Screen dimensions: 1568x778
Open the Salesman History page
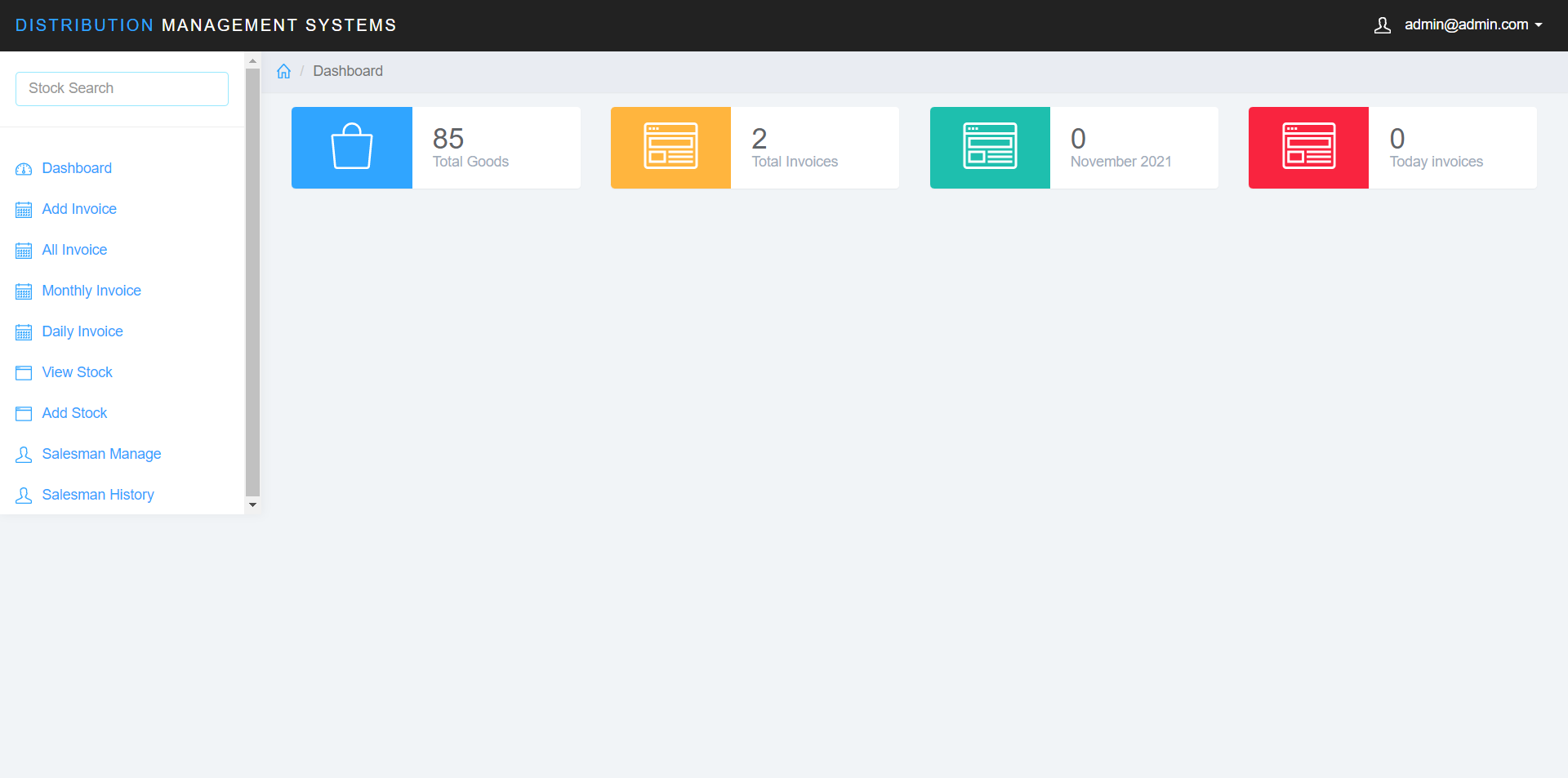pos(98,495)
